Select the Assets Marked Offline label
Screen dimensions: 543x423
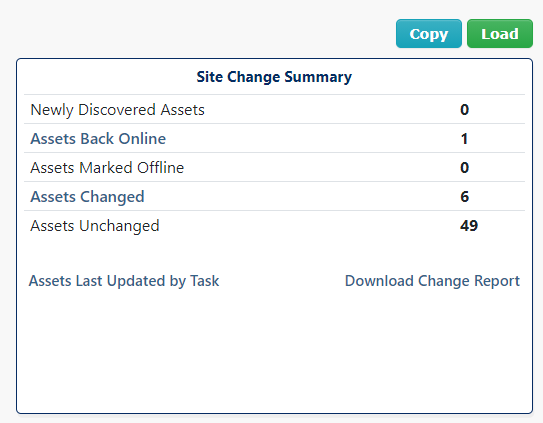coord(107,168)
